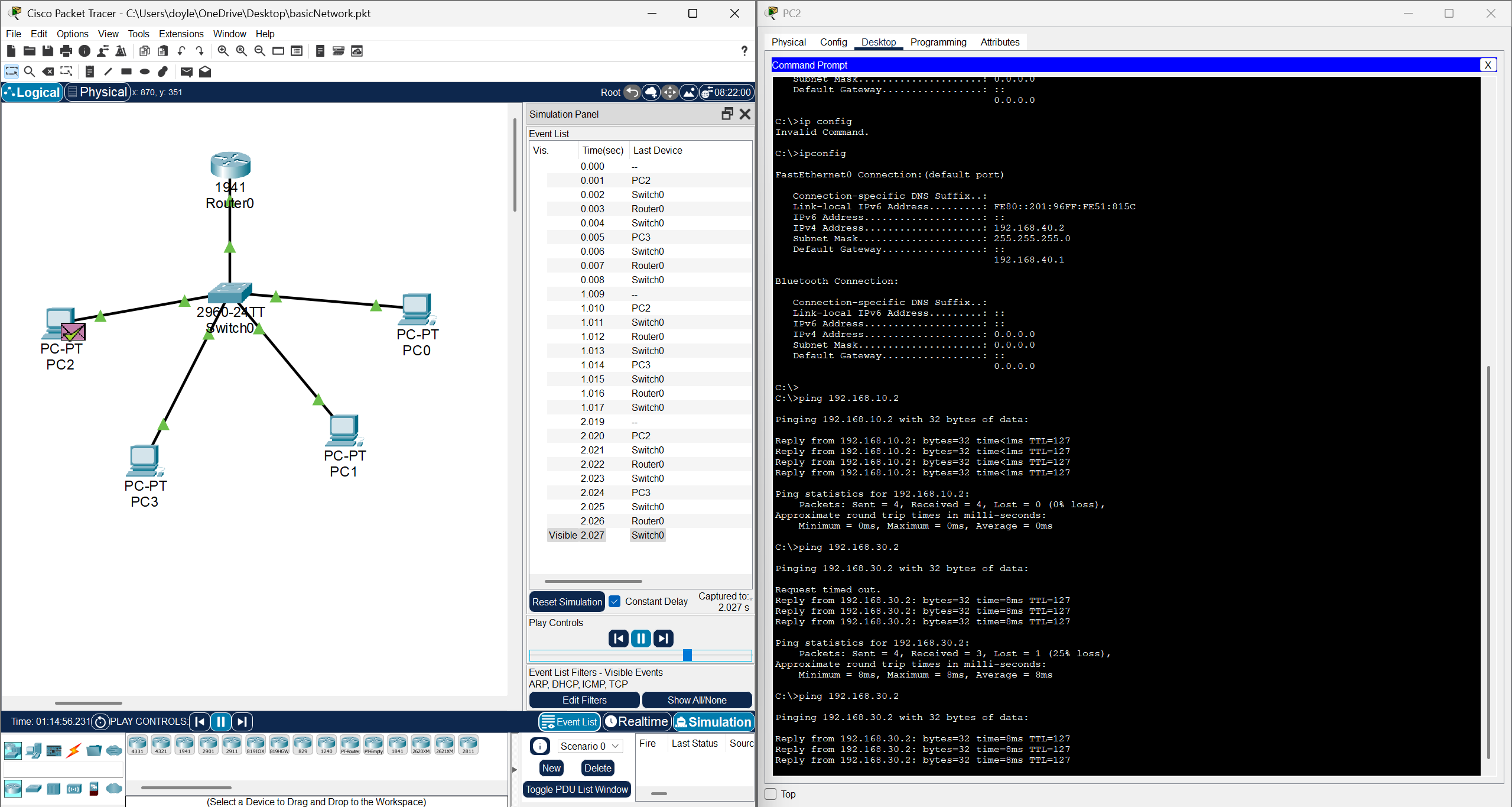Click the Zoom Out magnifier icon
Viewport: 1512px width, 807px height.
tap(259, 51)
